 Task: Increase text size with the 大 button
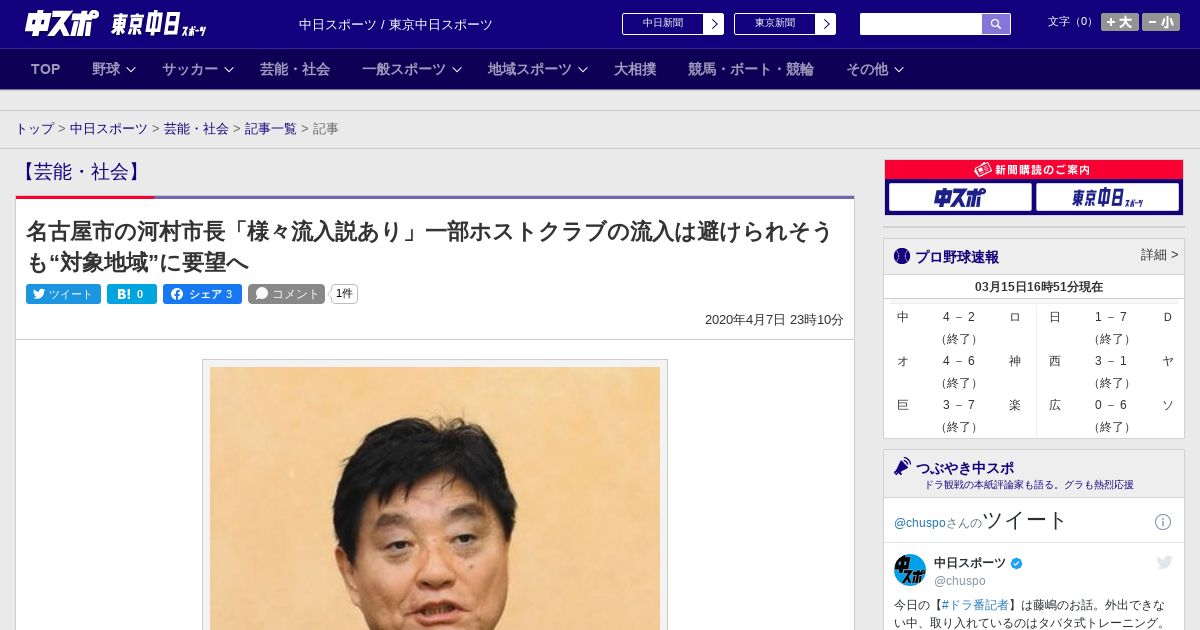pos(1120,22)
